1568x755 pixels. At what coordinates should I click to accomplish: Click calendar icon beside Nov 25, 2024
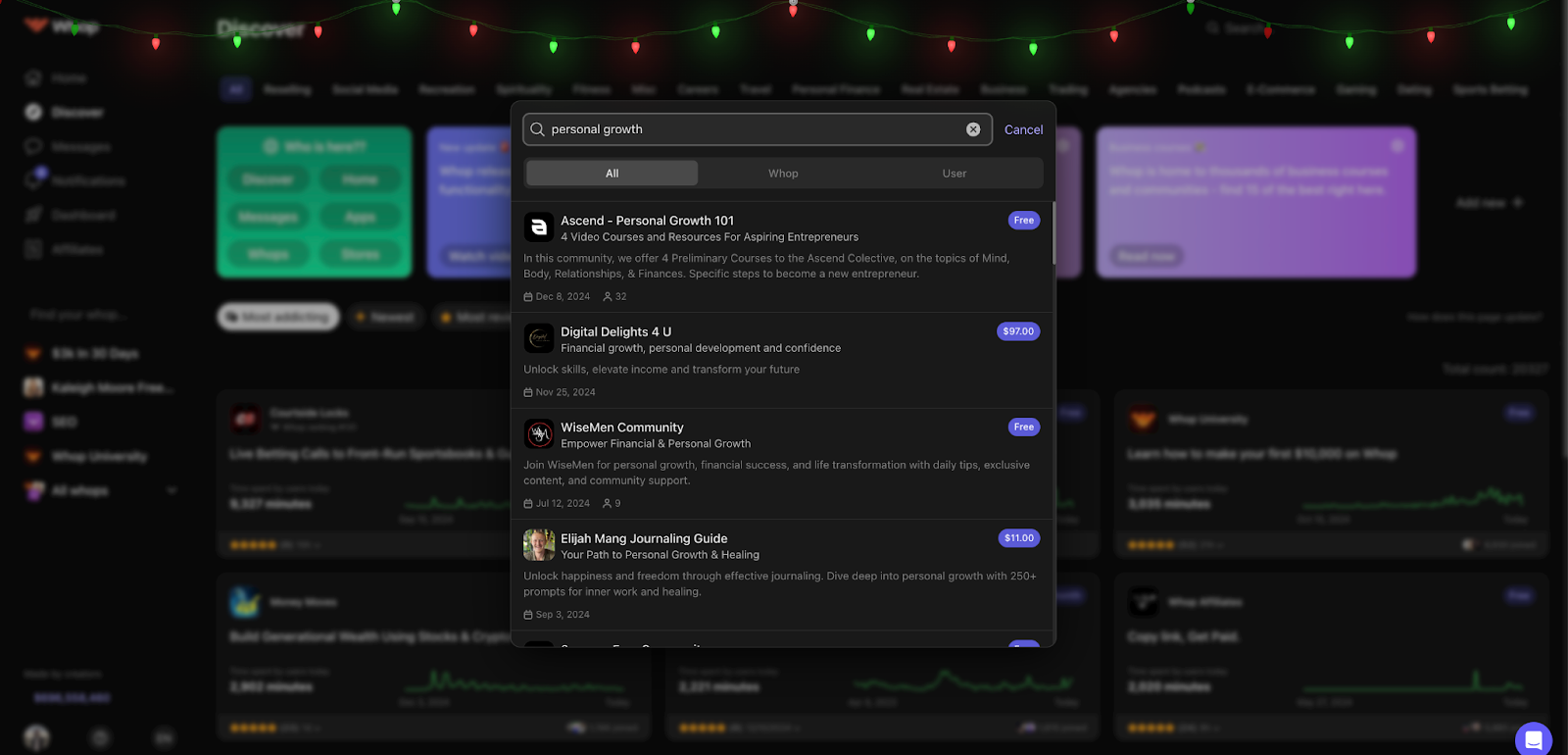[x=528, y=392]
